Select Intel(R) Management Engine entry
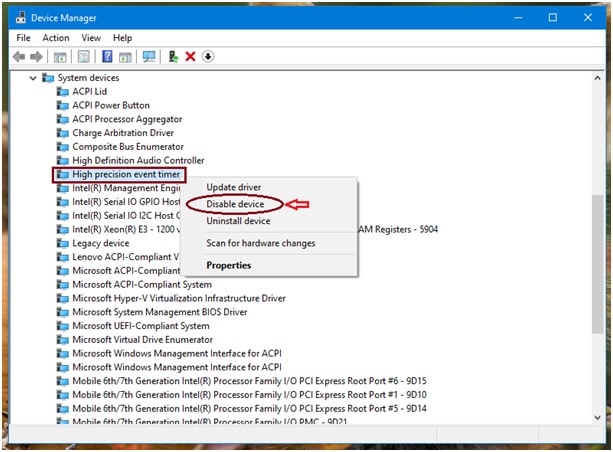613x452 pixels. [x=126, y=188]
